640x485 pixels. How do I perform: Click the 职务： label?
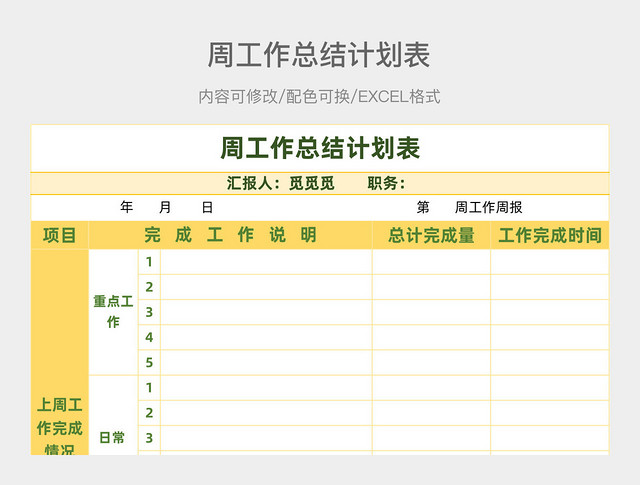(x=386, y=183)
